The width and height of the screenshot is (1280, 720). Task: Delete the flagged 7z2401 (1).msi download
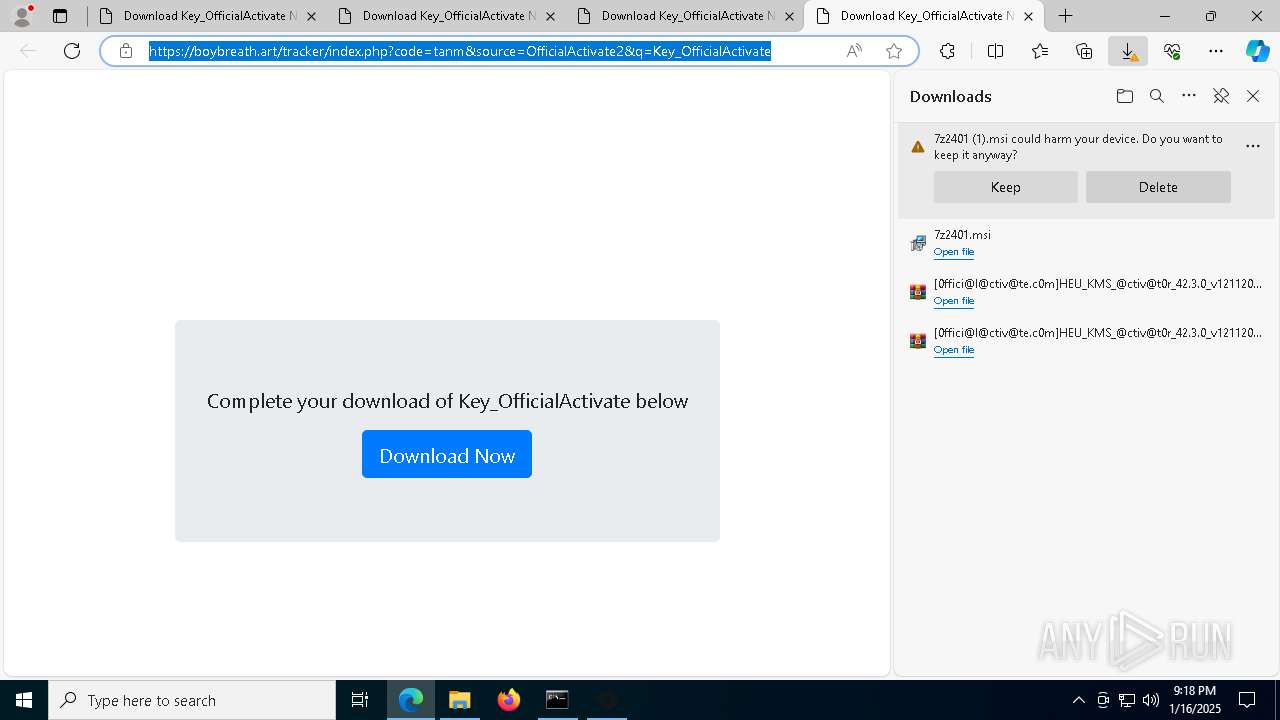(x=1158, y=187)
